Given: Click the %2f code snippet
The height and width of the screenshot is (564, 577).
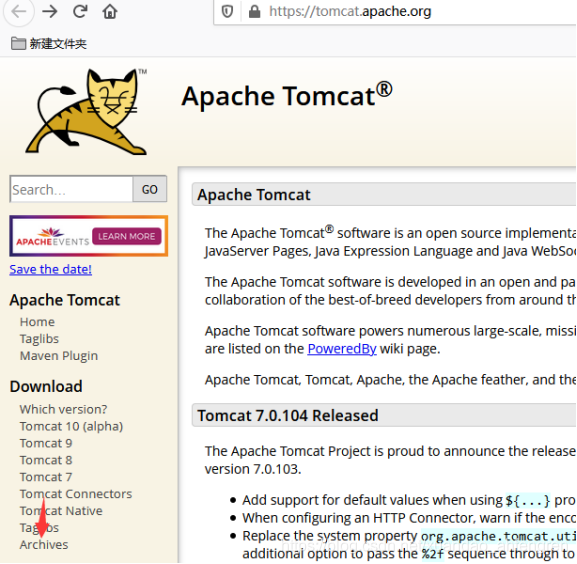Looking at the screenshot, I should (432, 554).
